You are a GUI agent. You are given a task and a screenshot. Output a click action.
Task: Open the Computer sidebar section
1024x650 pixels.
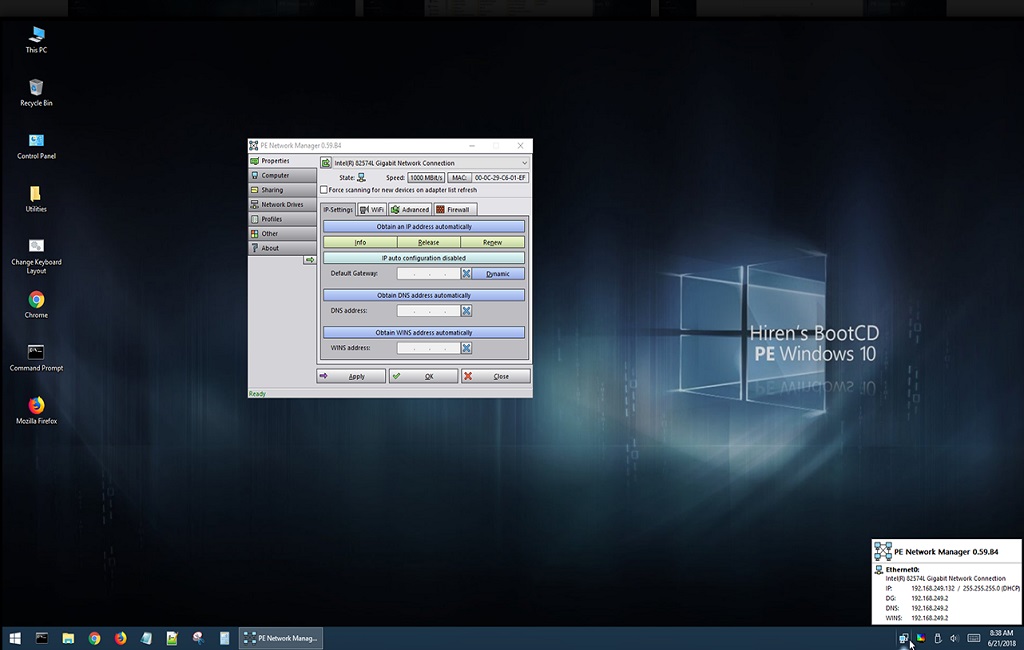pyautogui.click(x=282, y=175)
